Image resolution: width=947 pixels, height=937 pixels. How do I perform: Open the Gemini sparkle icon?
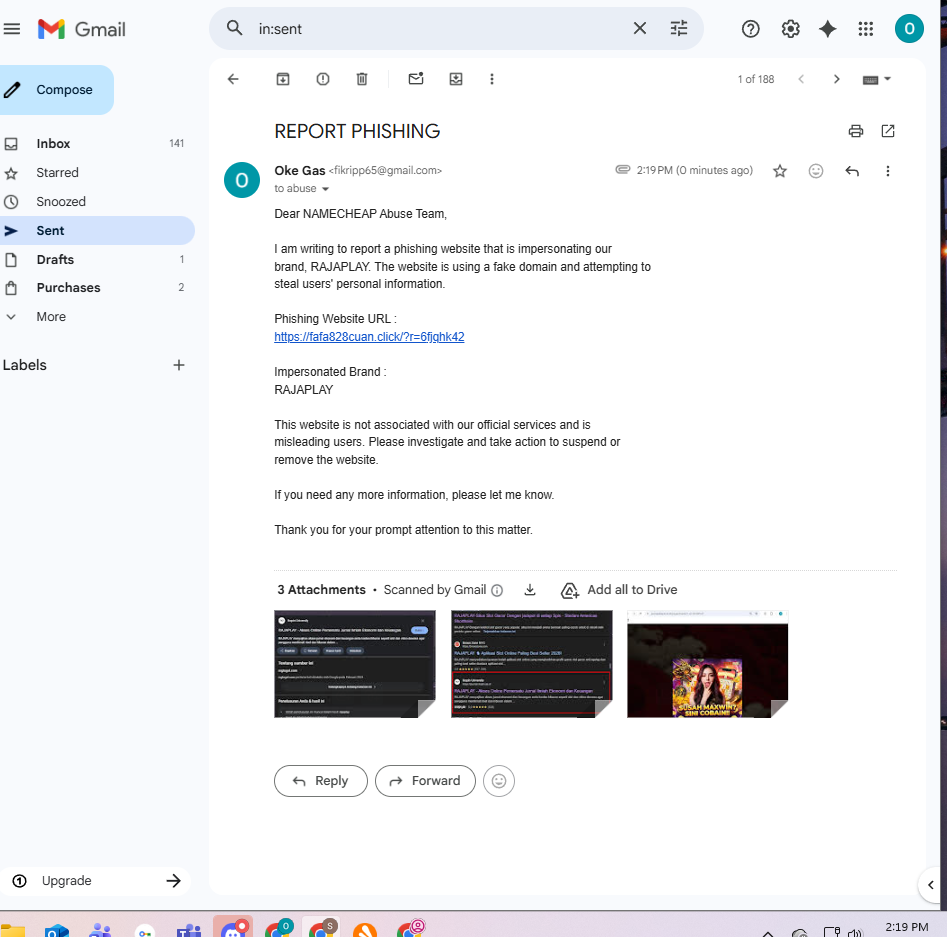click(827, 29)
